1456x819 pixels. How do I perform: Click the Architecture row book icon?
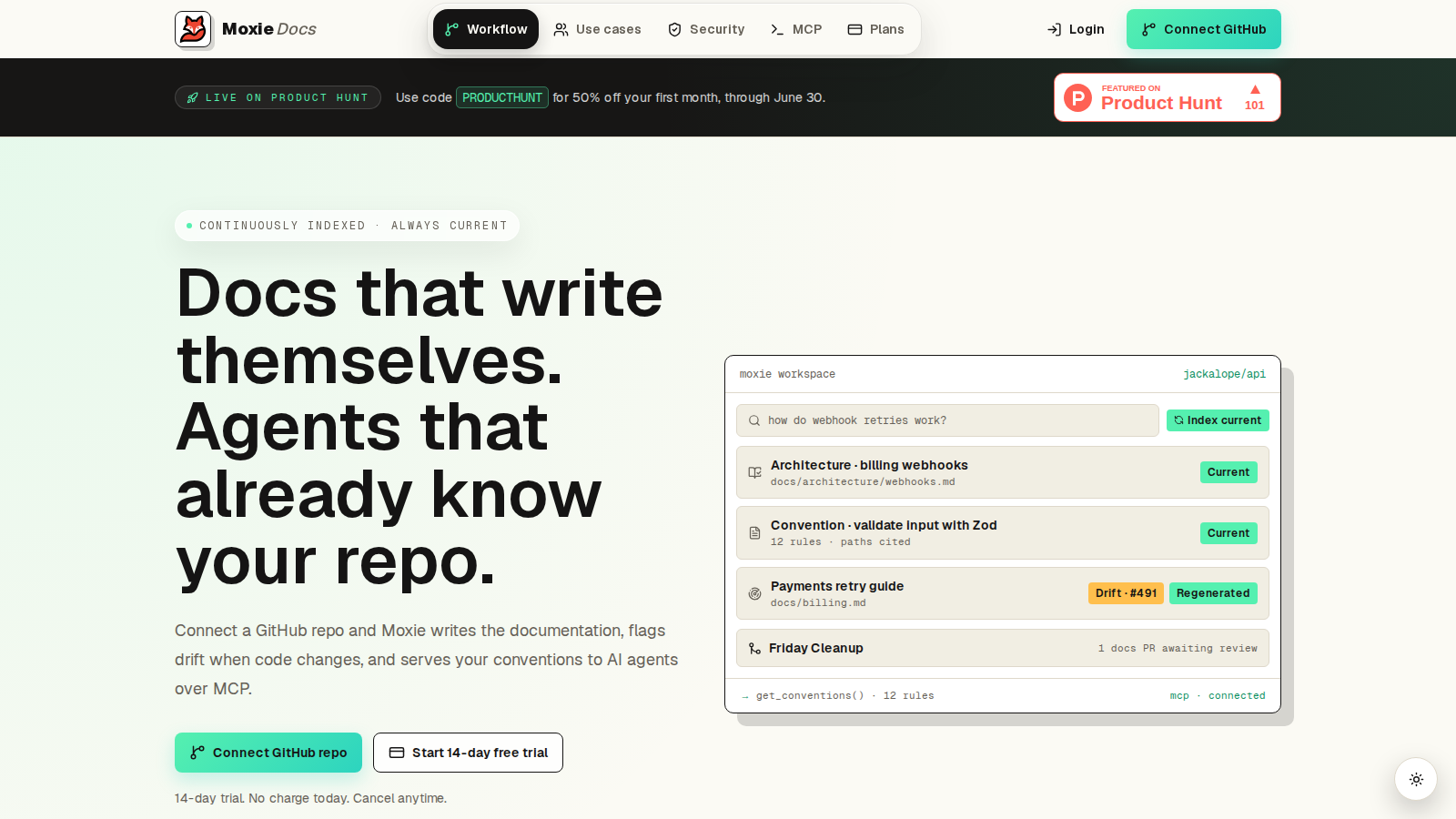pyautogui.click(x=754, y=472)
